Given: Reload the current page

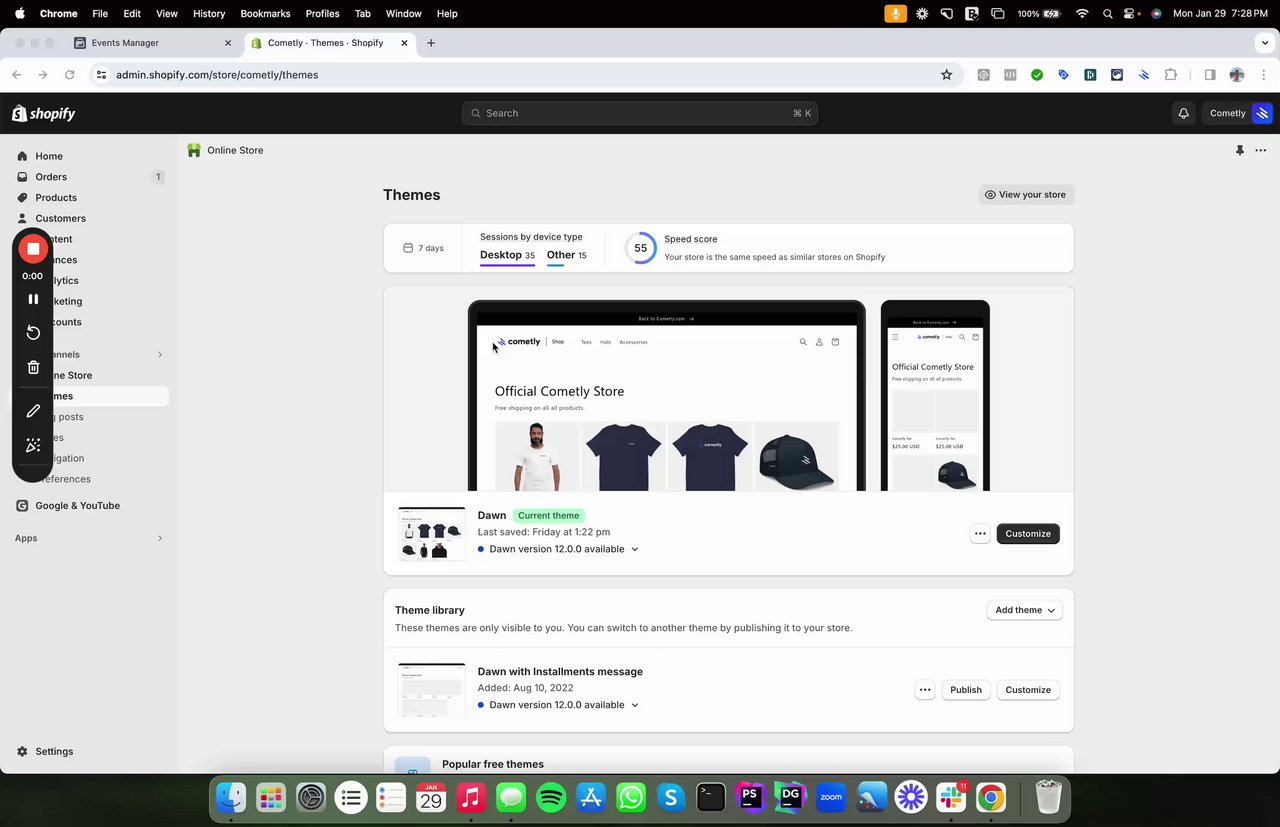Looking at the screenshot, I should [70, 75].
